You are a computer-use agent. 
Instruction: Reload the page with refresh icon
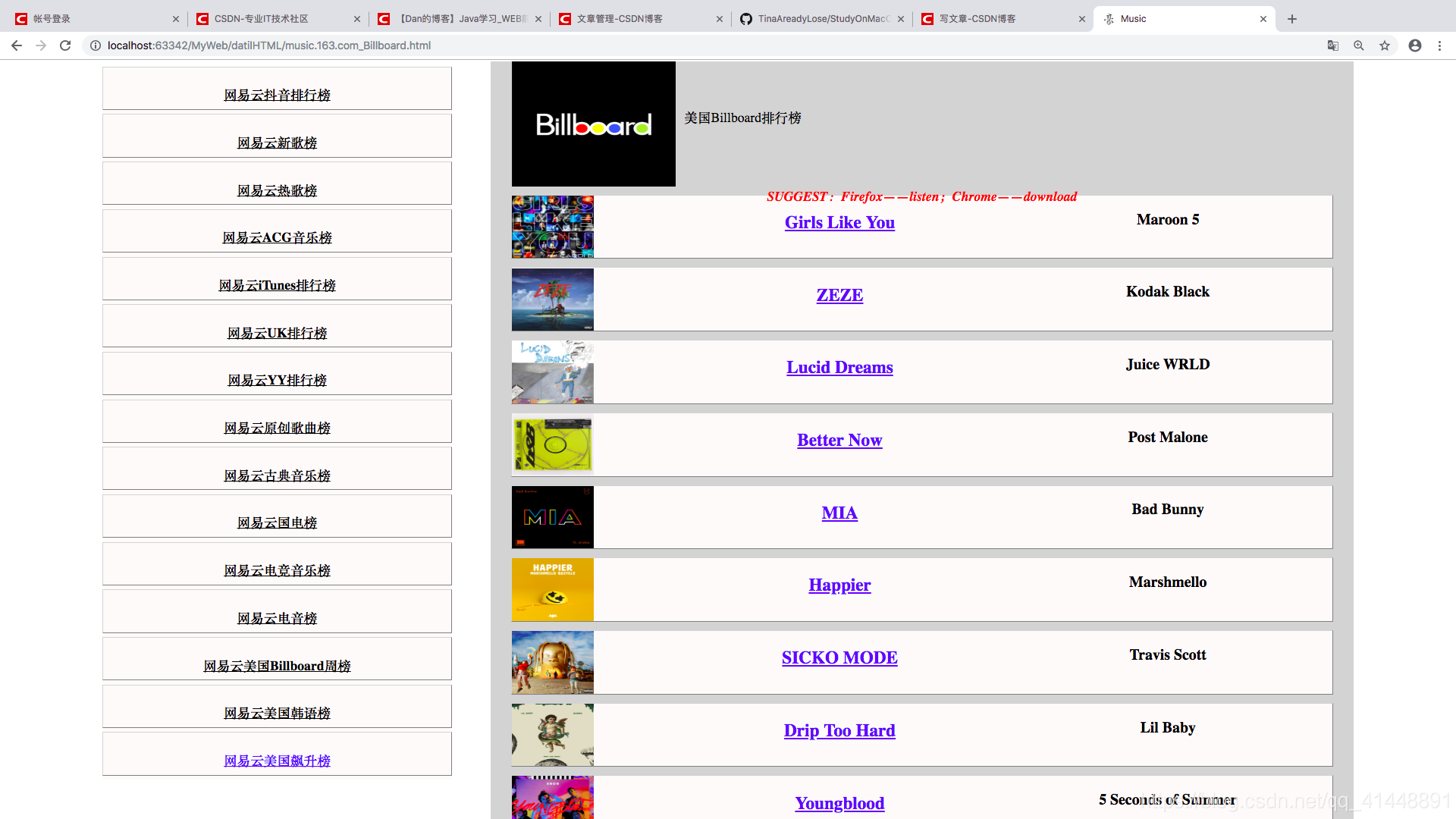click(x=65, y=45)
